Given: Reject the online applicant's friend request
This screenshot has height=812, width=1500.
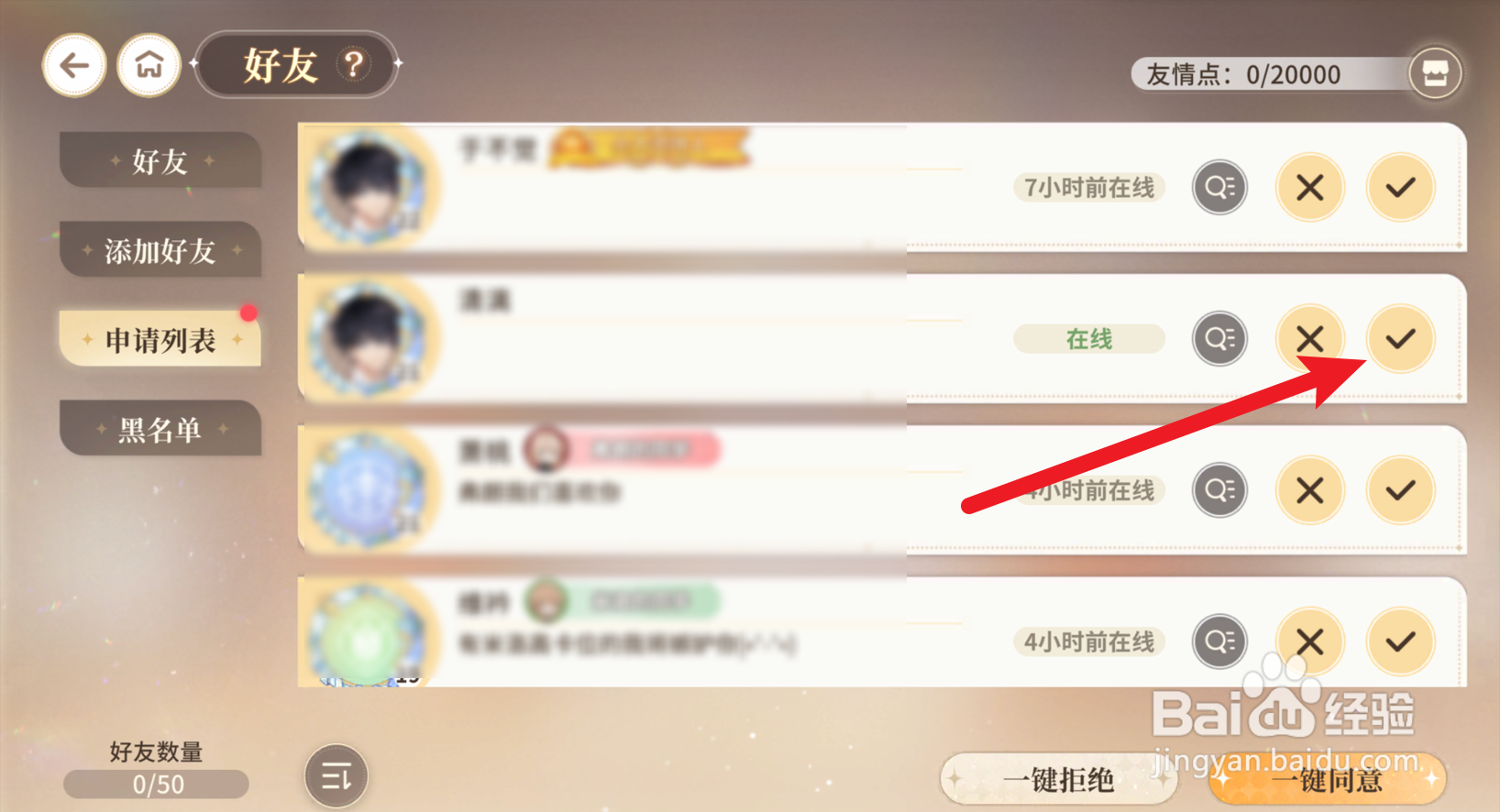Looking at the screenshot, I should point(1310,339).
